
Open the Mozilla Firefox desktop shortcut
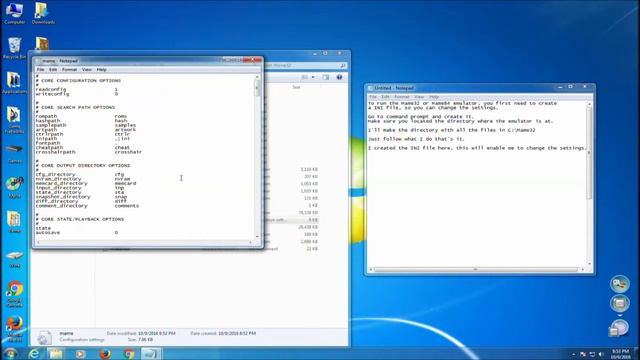pyautogui.click(x=15, y=329)
